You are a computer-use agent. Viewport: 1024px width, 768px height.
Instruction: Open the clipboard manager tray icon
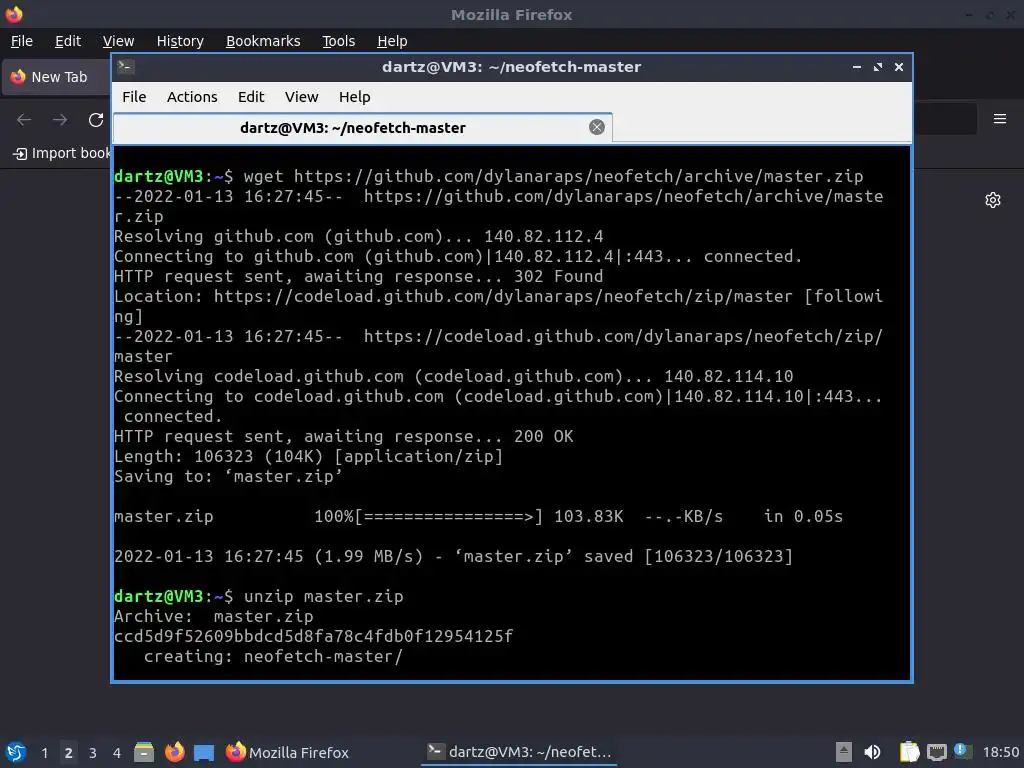coord(909,752)
